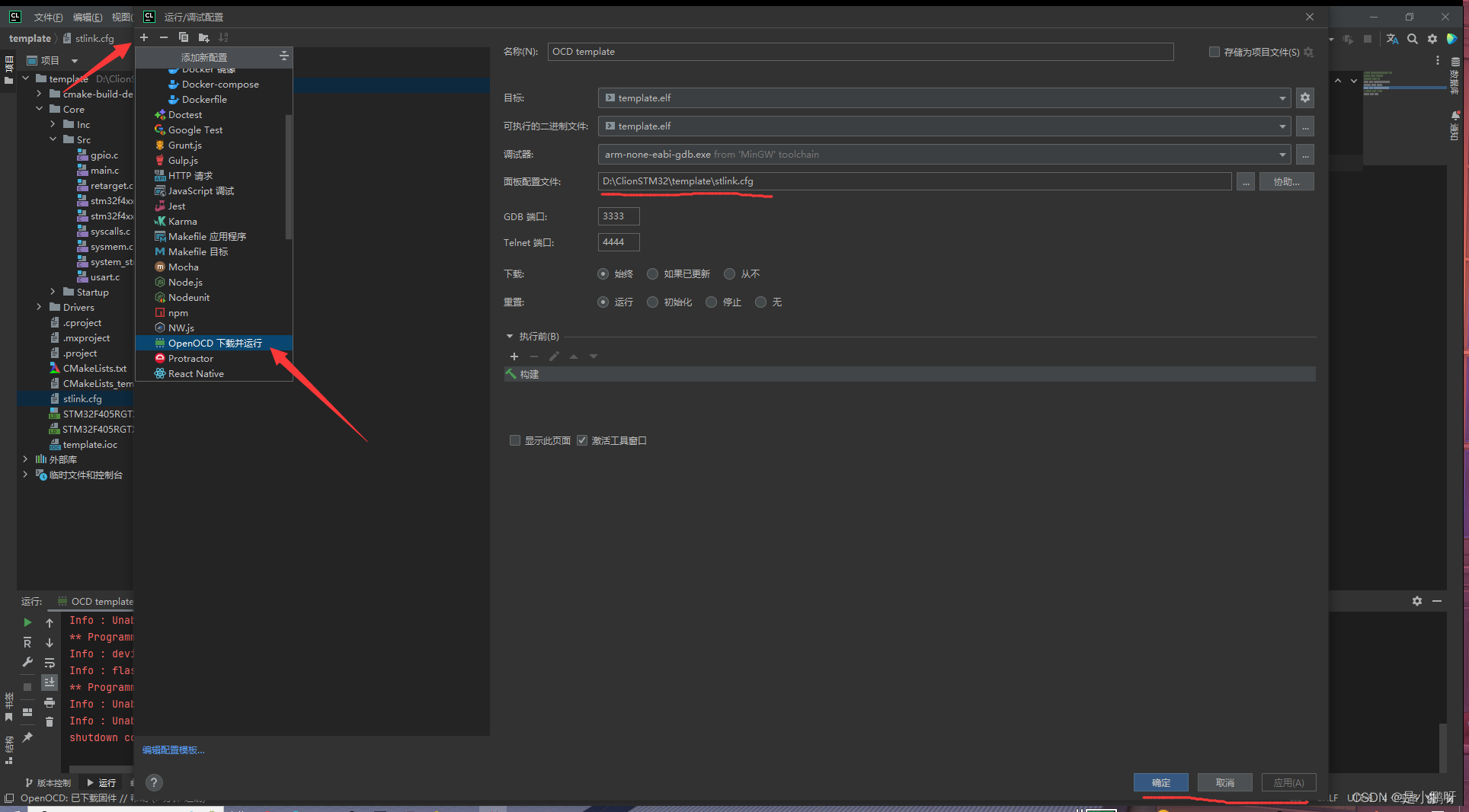Click the translate icon in main toolbar
Screen dimensions: 1469x812
coord(1392,39)
